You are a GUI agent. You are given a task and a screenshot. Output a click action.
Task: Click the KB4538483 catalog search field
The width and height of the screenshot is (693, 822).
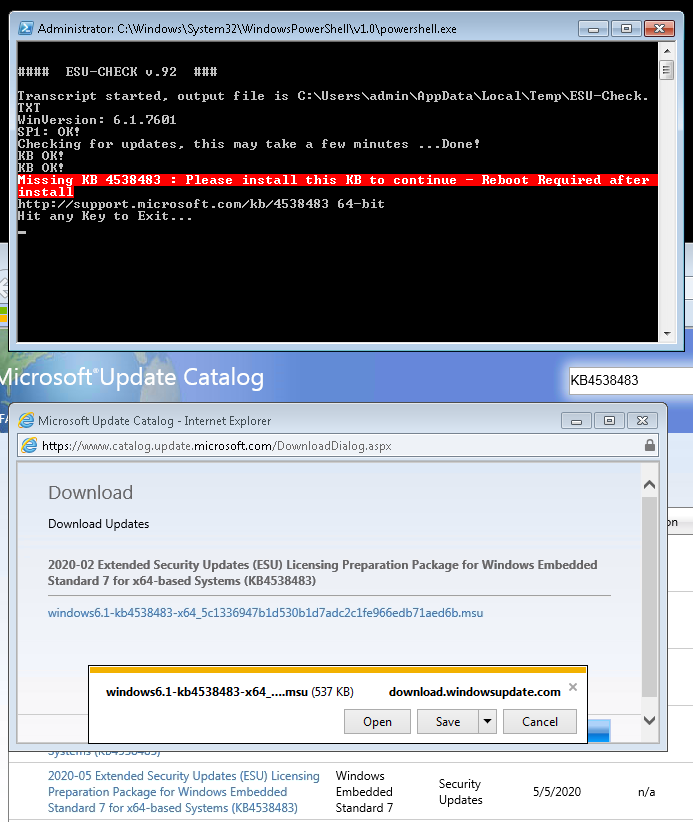631,380
